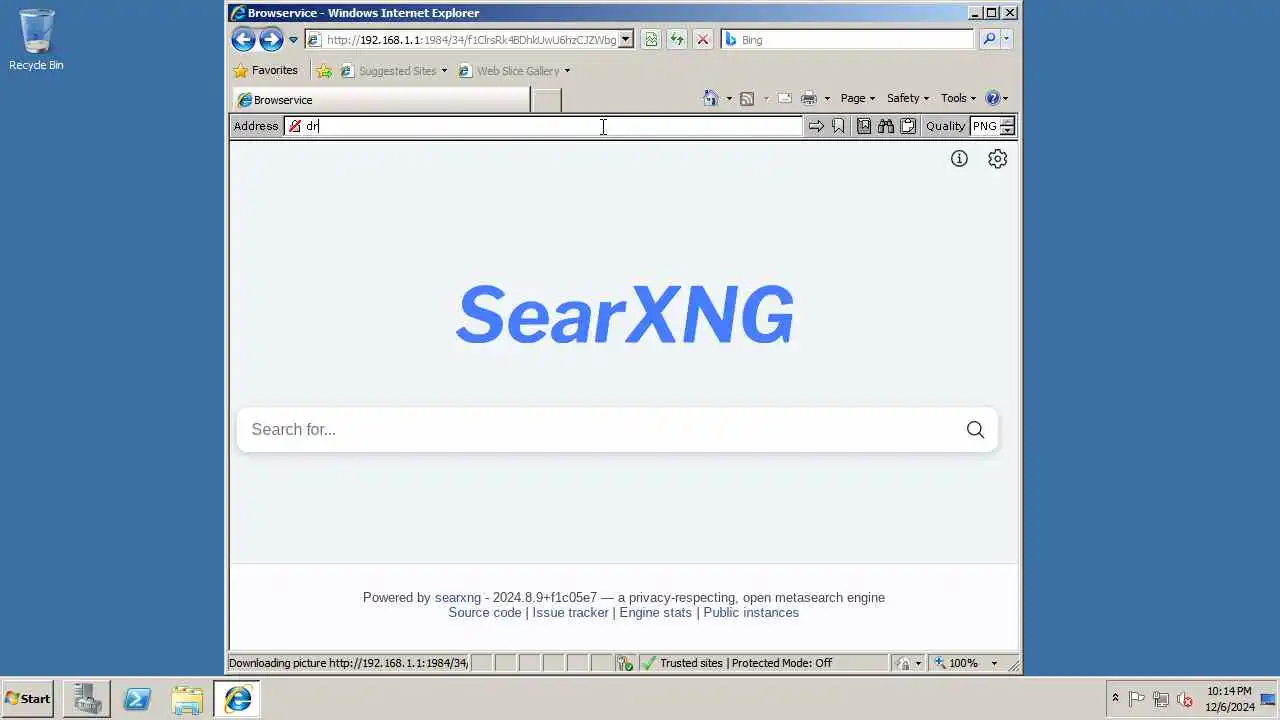Toggle Compatibility View icon
Screen dimensions: 1280x720
coord(651,40)
